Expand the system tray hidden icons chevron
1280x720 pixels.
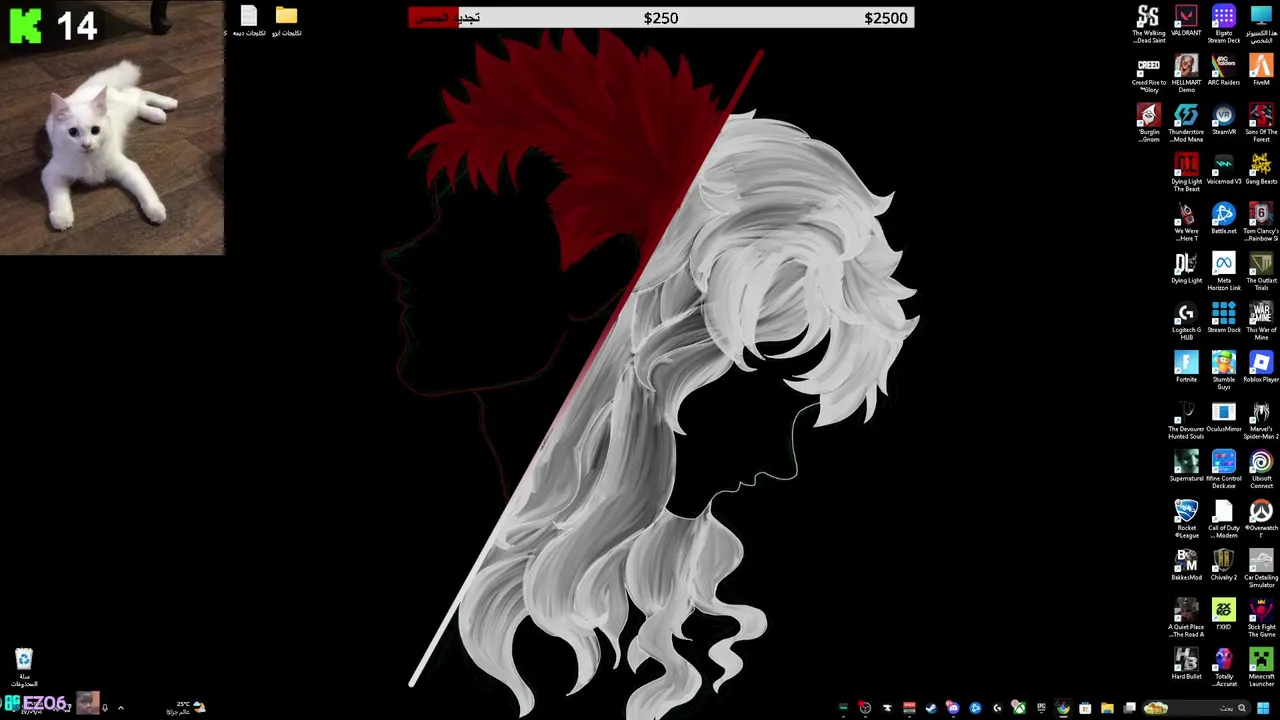pos(120,708)
